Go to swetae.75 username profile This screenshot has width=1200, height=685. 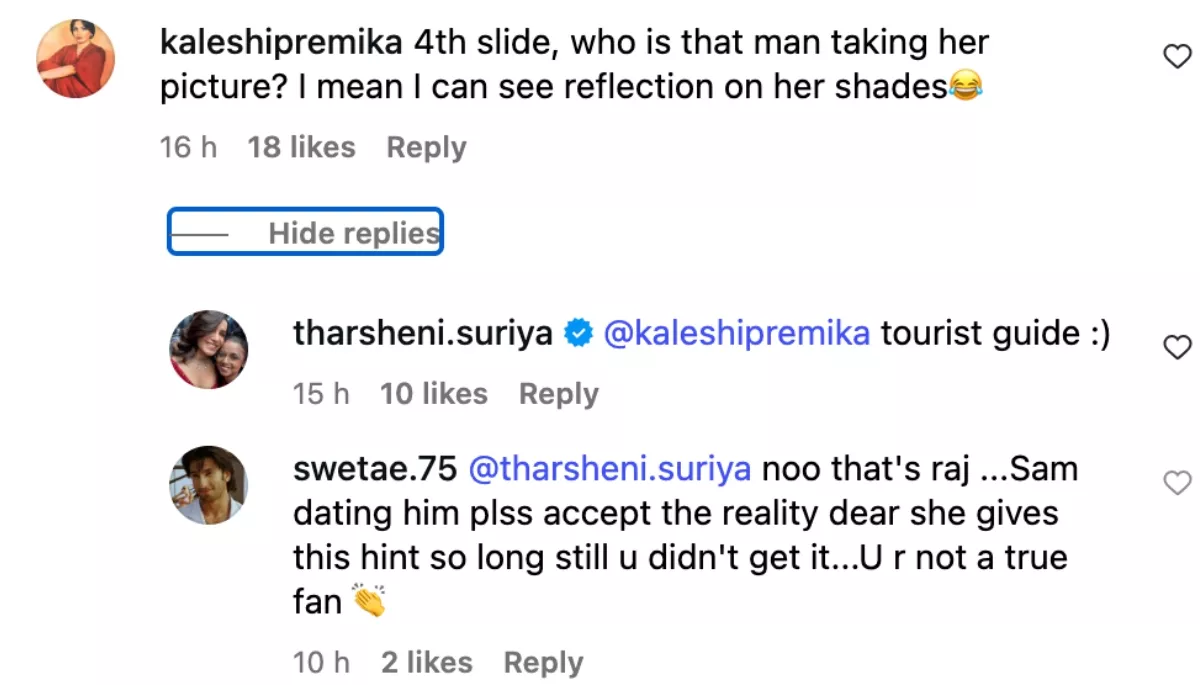coord(374,469)
